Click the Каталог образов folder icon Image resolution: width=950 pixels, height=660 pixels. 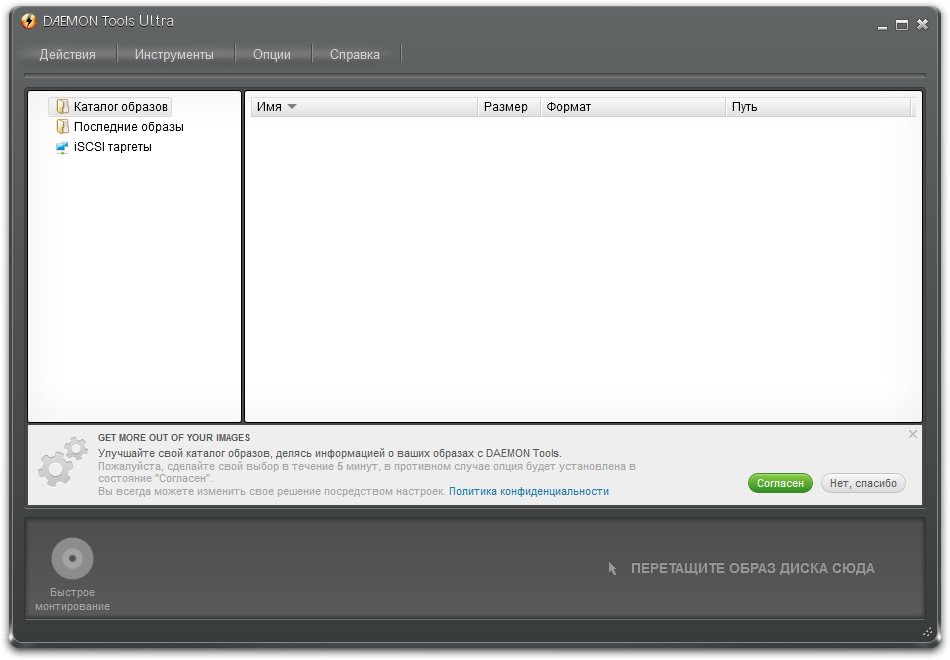click(x=62, y=107)
